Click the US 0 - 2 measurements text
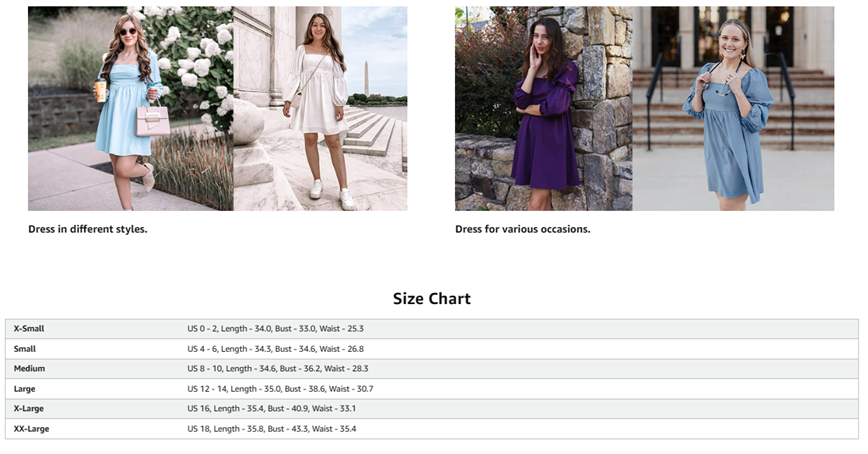The width and height of the screenshot is (868, 454). point(275,329)
